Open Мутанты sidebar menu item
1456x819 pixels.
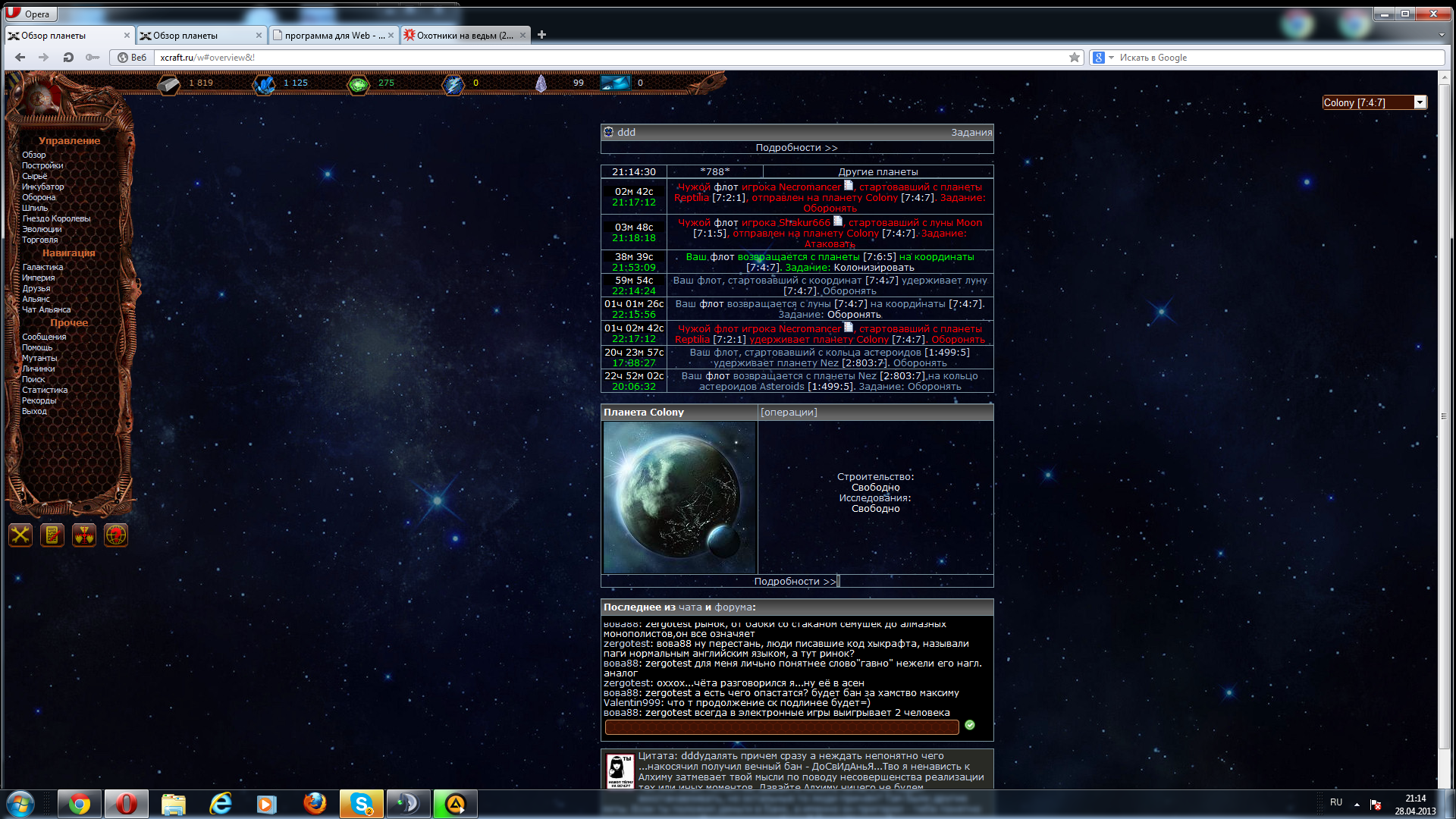(39, 358)
